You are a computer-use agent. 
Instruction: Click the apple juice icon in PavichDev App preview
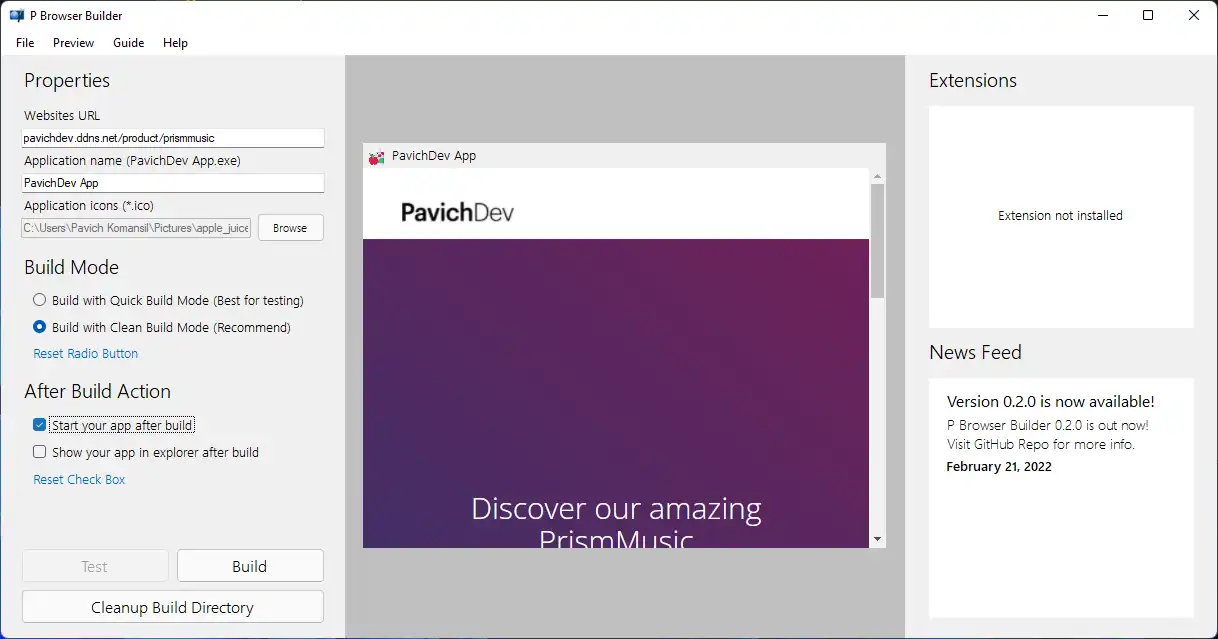pyautogui.click(x=376, y=156)
